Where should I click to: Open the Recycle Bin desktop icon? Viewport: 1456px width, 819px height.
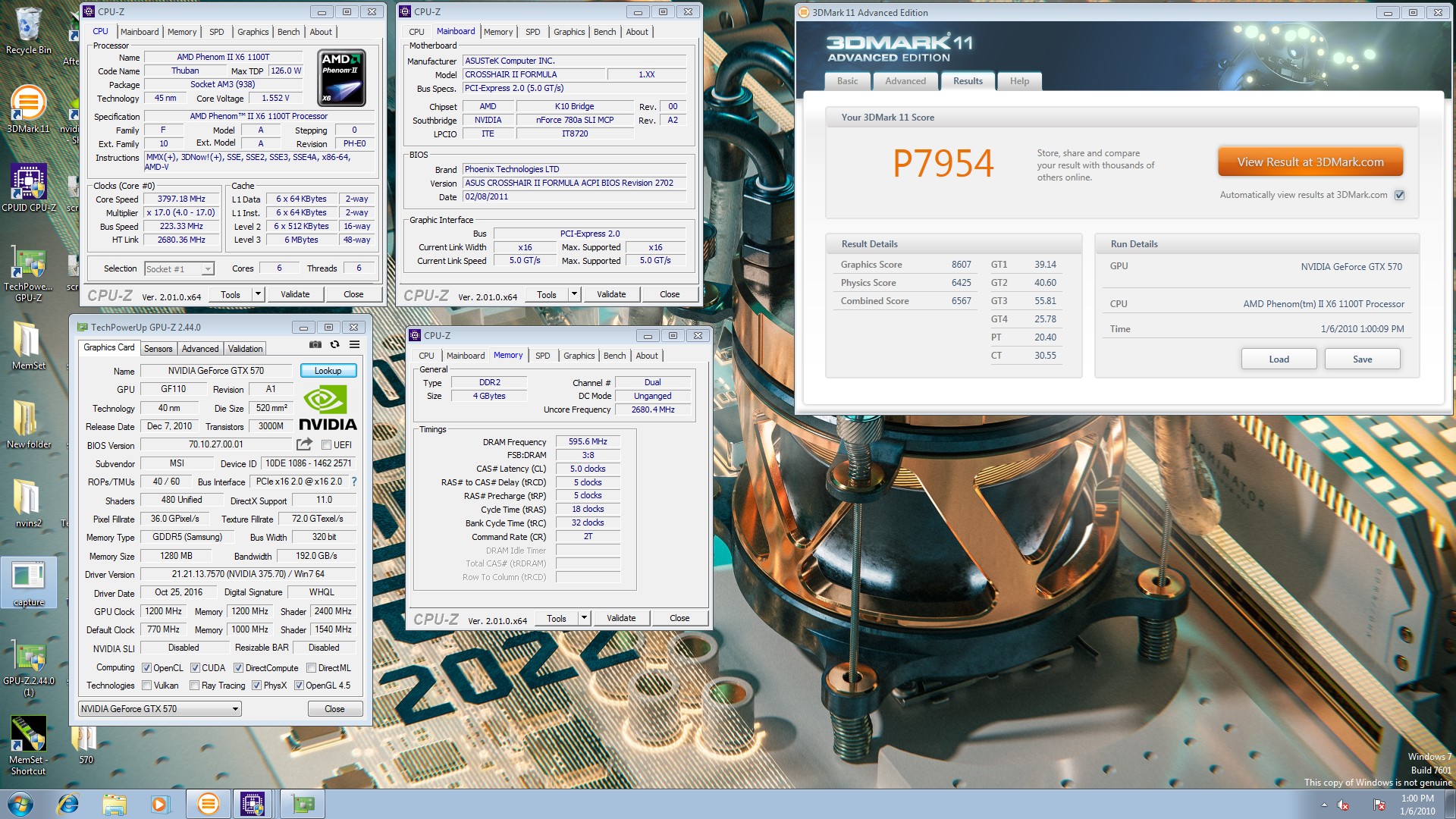(x=28, y=30)
